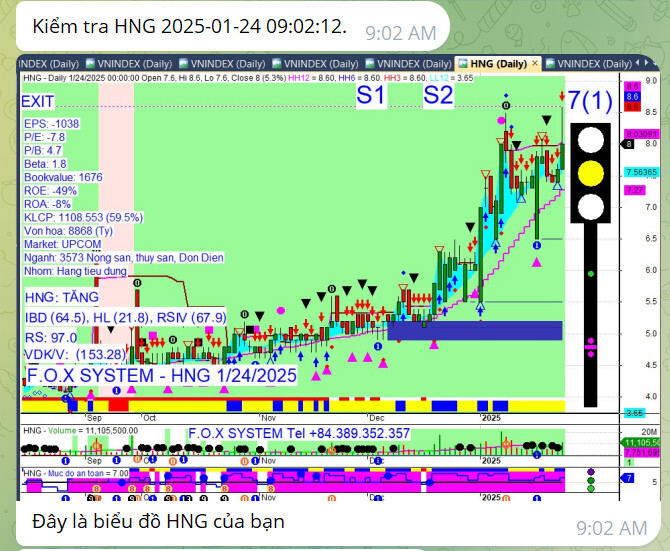Click the HNG Daily OHLC header line
670x551 pixels.
[248, 78]
